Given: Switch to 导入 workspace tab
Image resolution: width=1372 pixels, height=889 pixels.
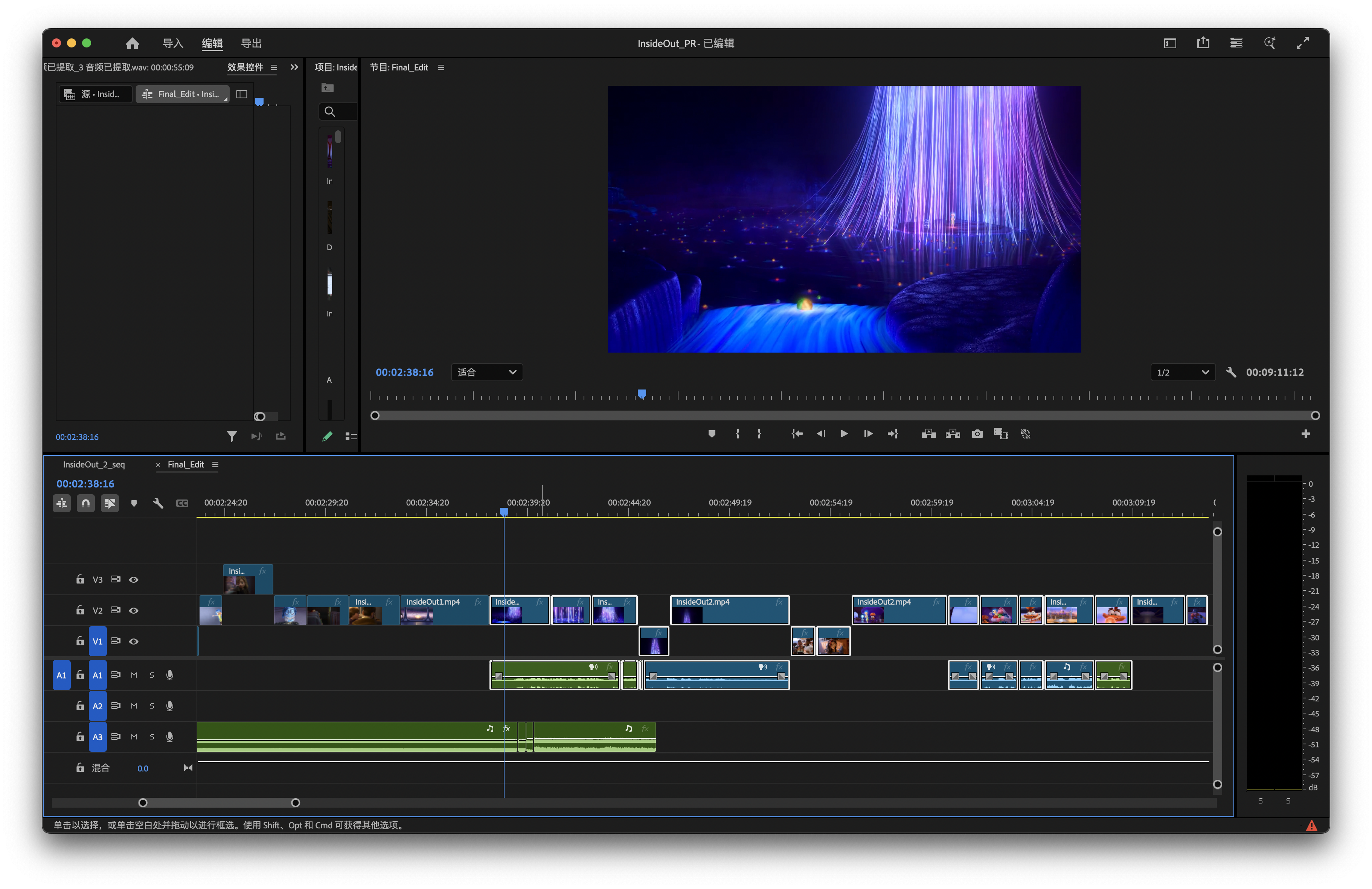Looking at the screenshot, I should pyautogui.click(x=172, y=43).
